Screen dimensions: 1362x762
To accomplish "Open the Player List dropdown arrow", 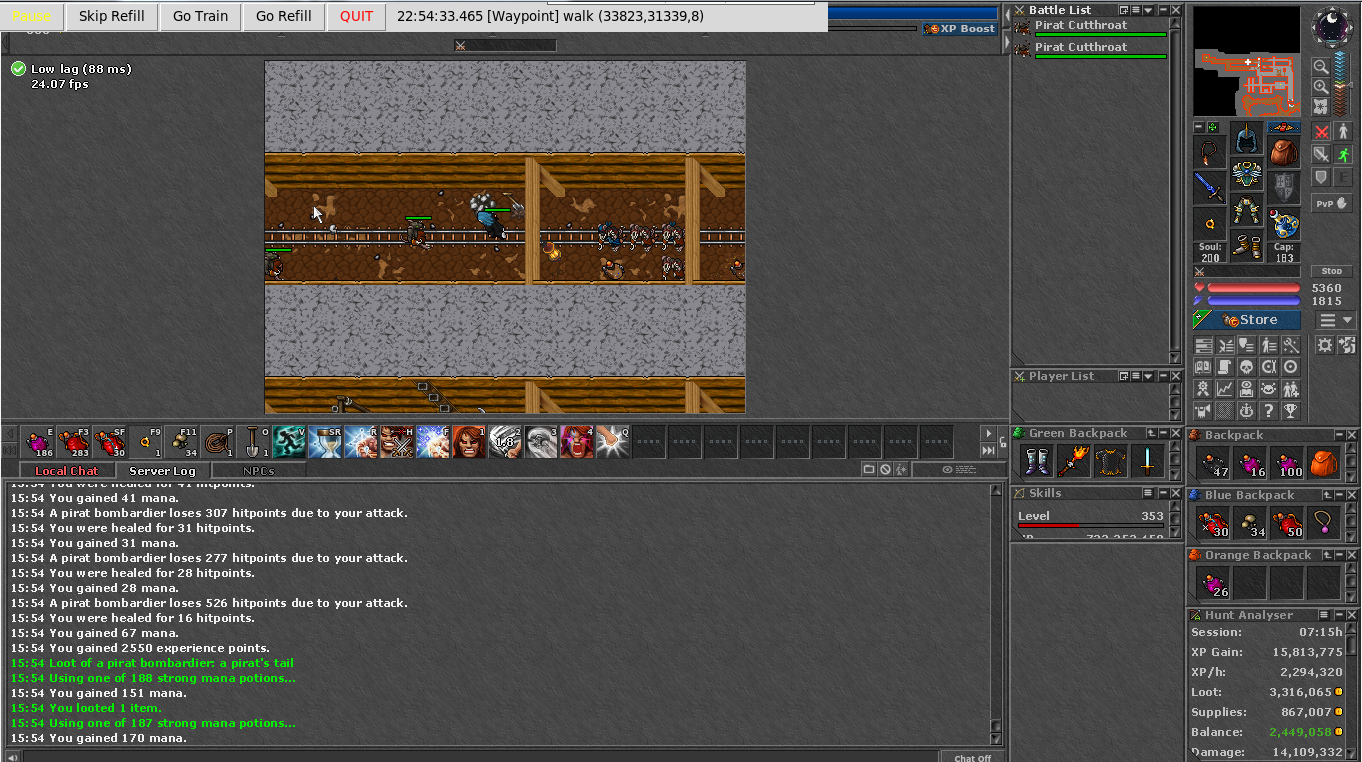I will [x=1150, y=376].
